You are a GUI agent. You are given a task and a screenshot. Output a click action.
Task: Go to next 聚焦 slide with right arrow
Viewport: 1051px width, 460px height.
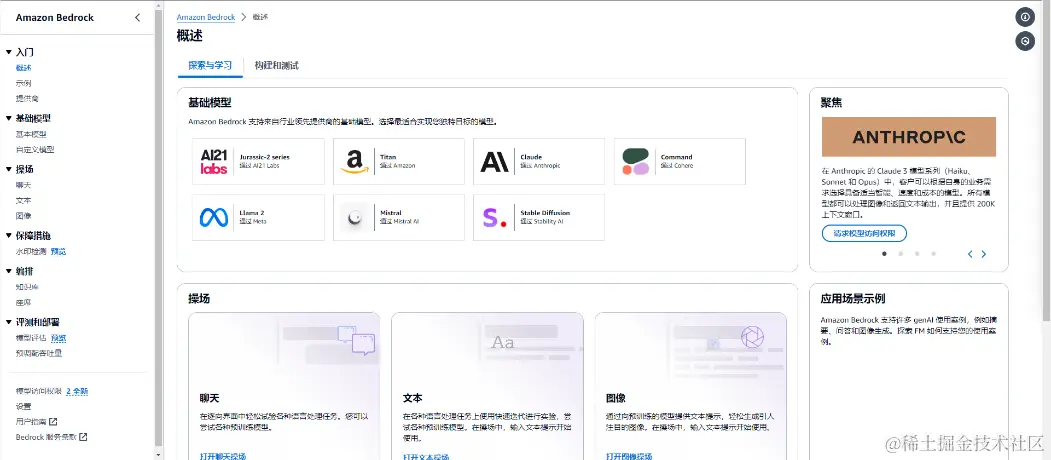pos(984,254)
